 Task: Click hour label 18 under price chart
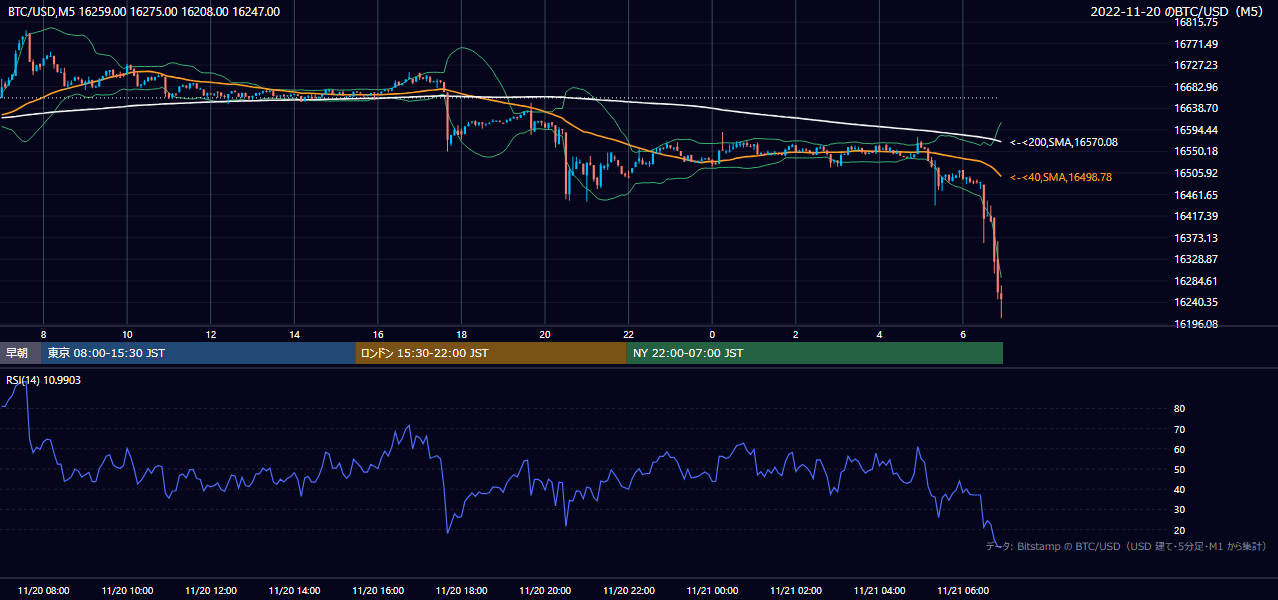tap(461, 334)
